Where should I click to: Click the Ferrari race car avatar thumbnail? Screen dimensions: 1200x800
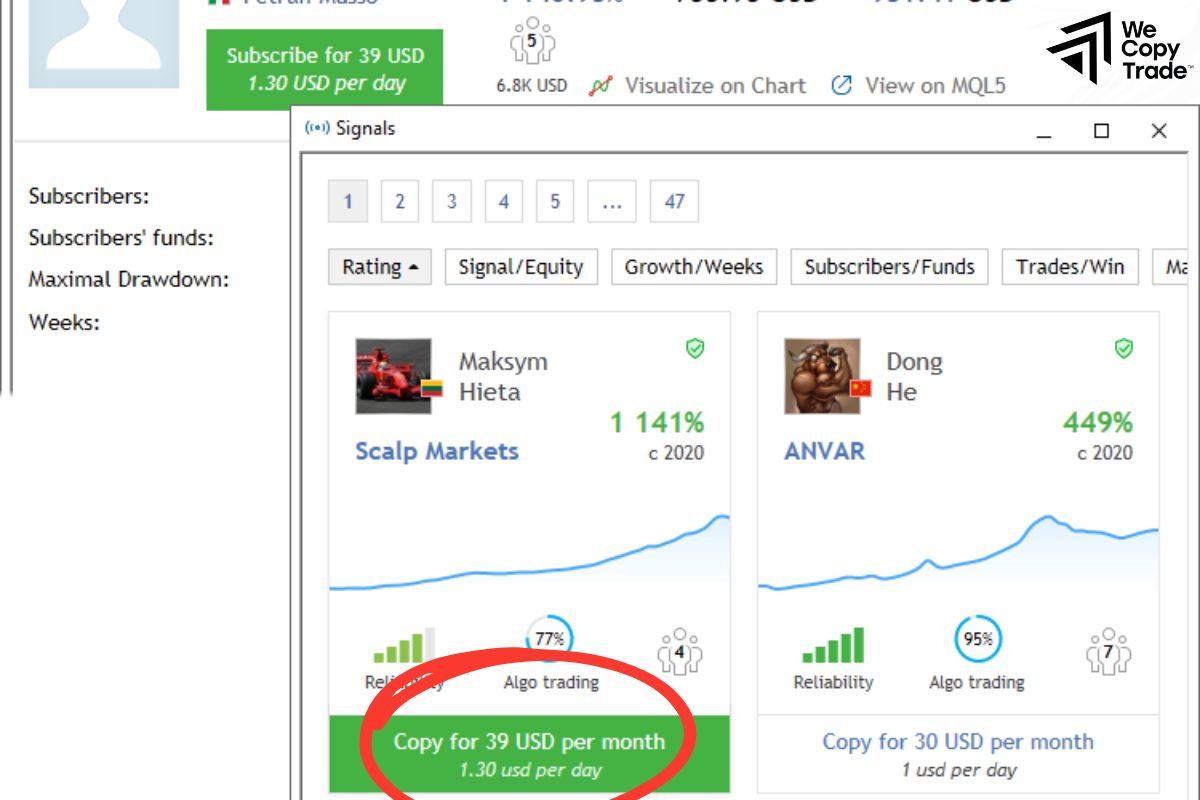click(394, 376)
